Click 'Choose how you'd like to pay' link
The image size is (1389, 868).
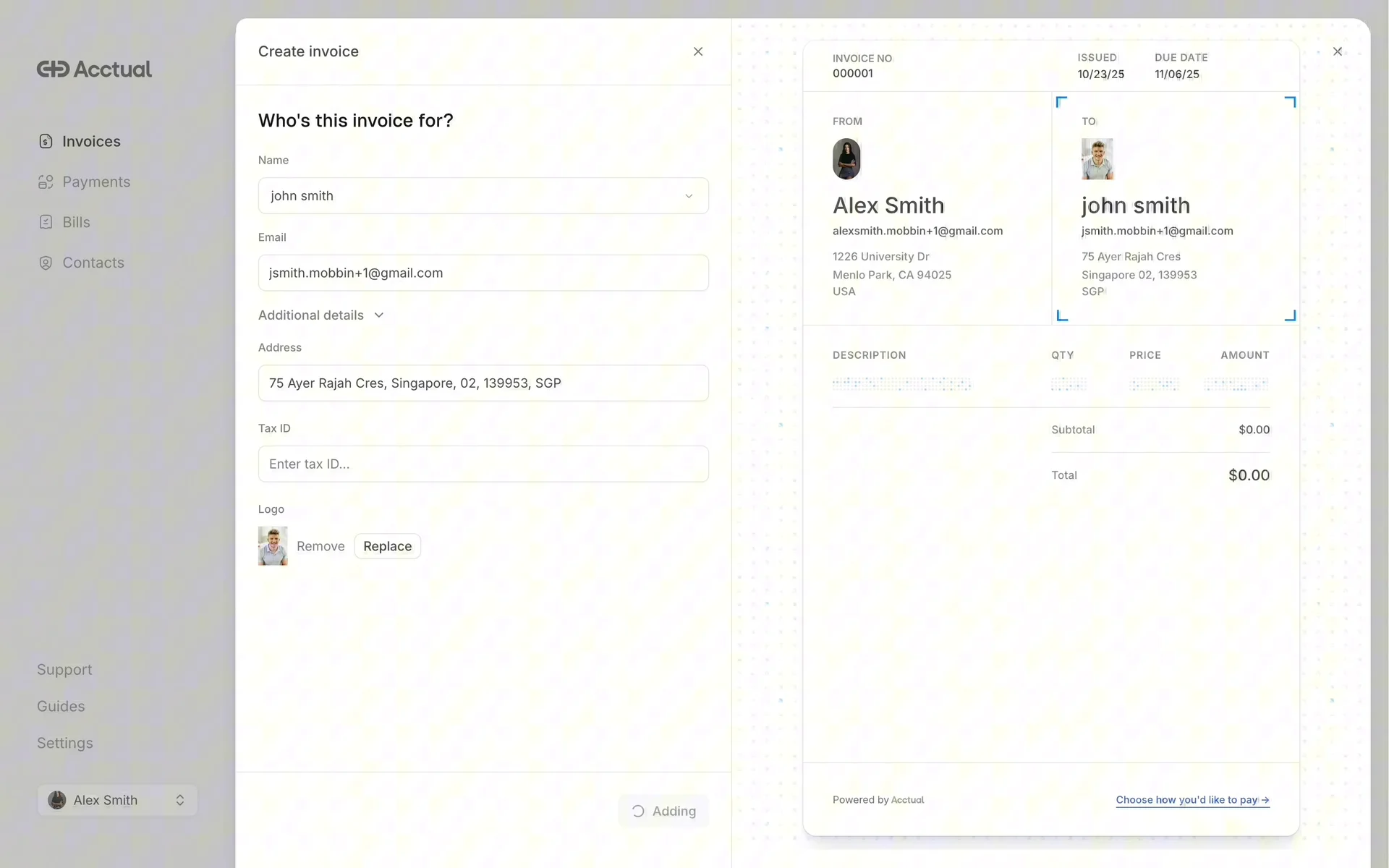(1192, 799)
